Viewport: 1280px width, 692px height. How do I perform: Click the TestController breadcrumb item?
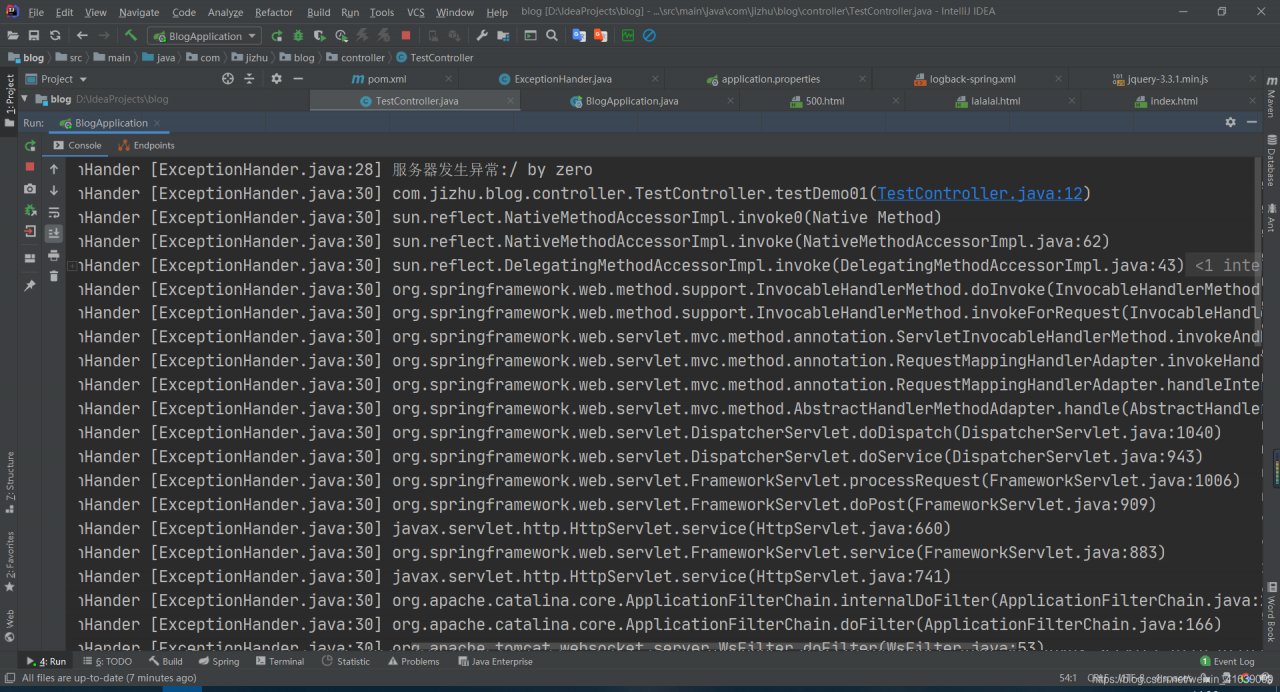click(435, 58)
